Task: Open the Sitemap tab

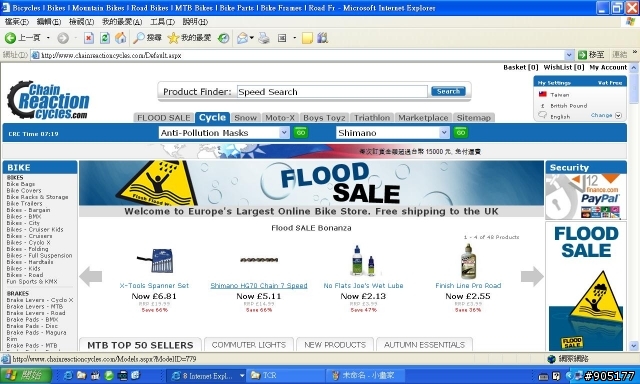Action: point(473,118)
